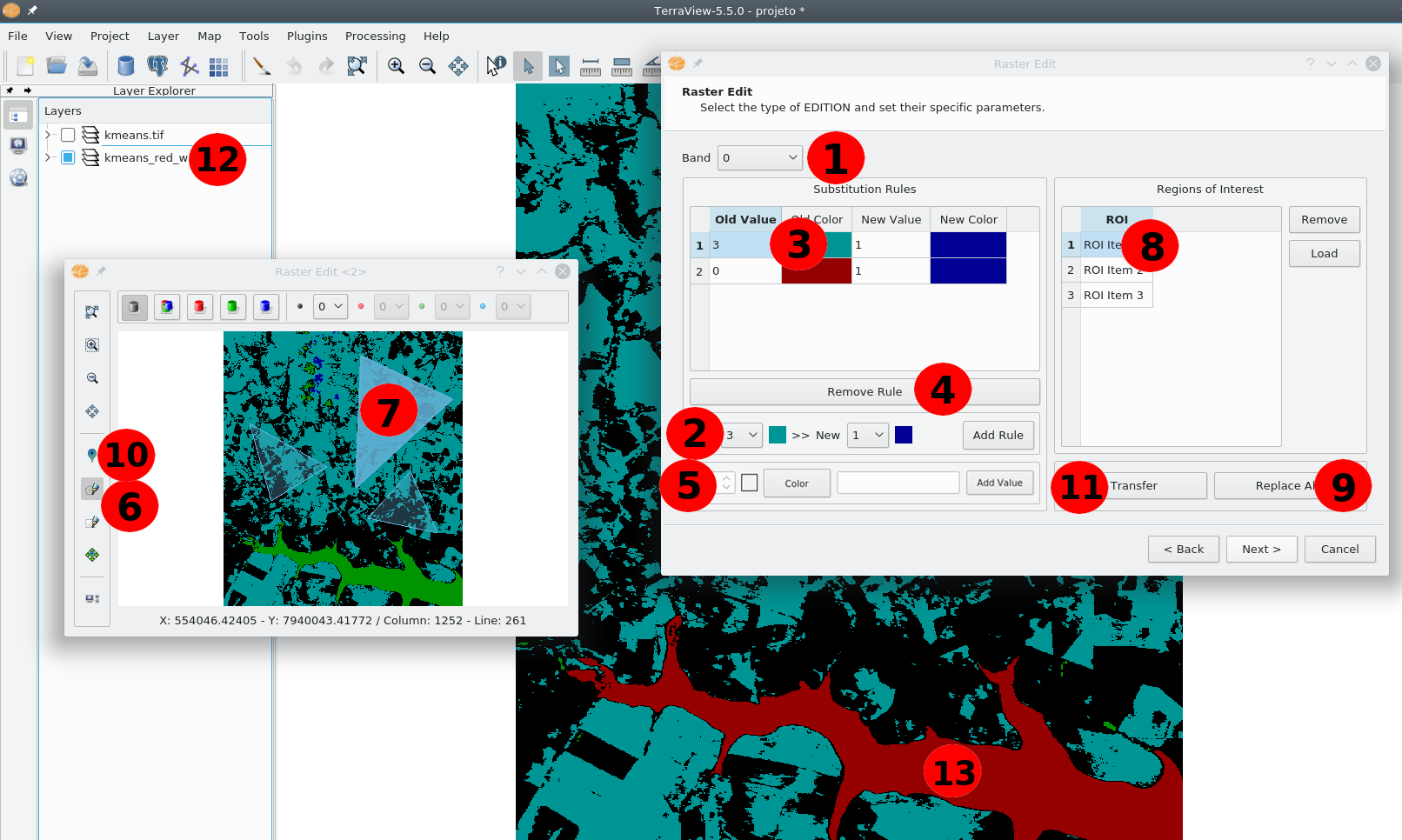Enable the kmeans.tif layer checkbox
The height and width of the screenshot is (840, 1402).
click(x=68, y=135)
